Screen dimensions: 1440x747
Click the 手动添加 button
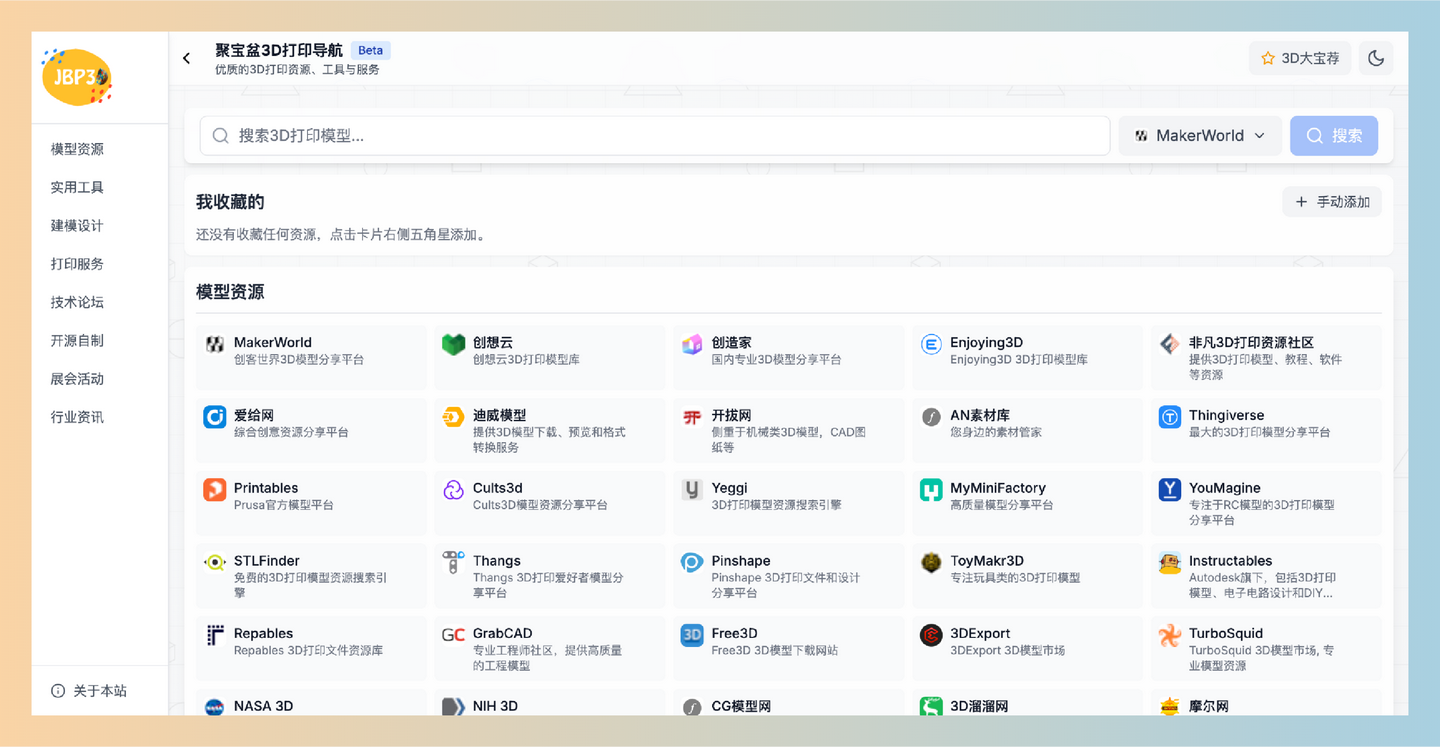click(x=1332, y=201)
